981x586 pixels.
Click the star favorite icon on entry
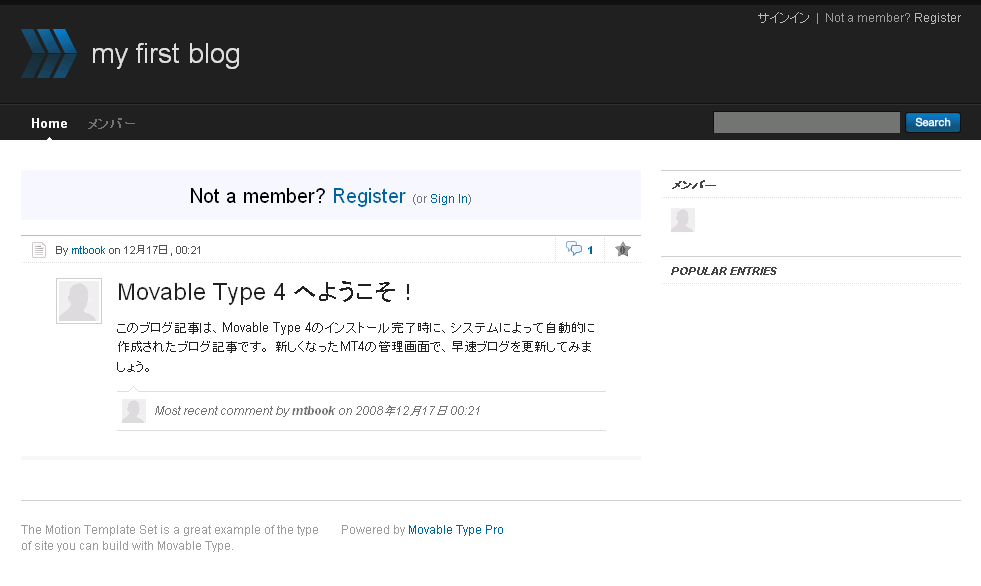point(623,250)
